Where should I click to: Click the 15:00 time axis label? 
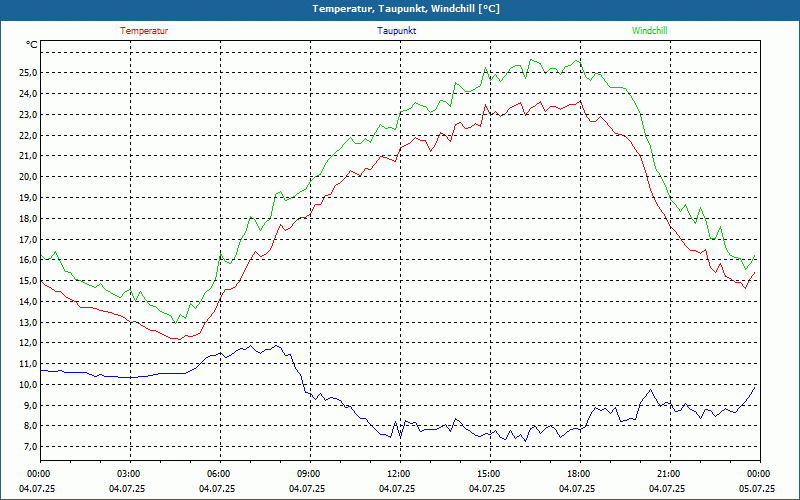488,474
